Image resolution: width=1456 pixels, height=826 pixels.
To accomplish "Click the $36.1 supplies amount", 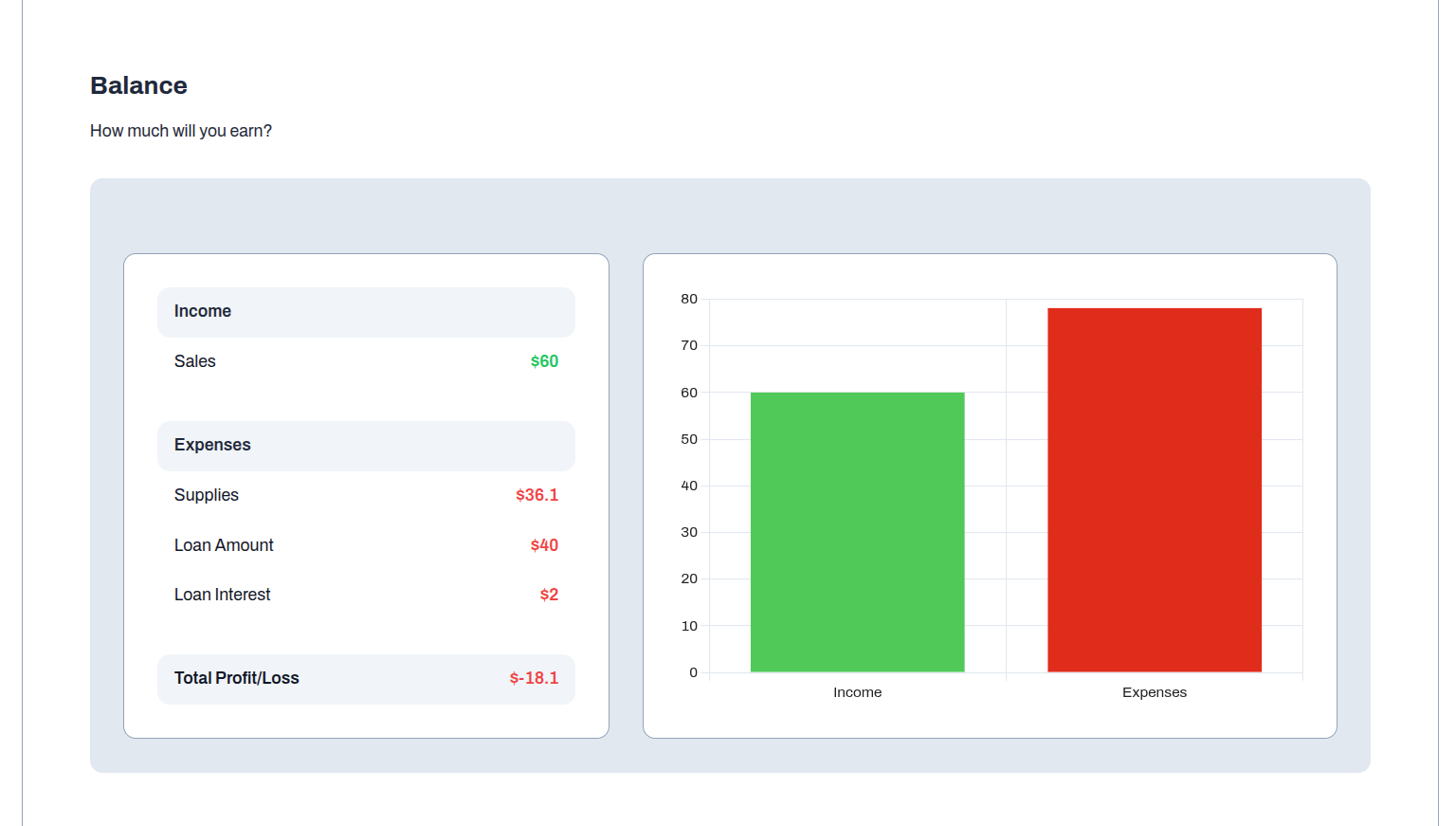I will pyautogui.click(x=537, y=495).
